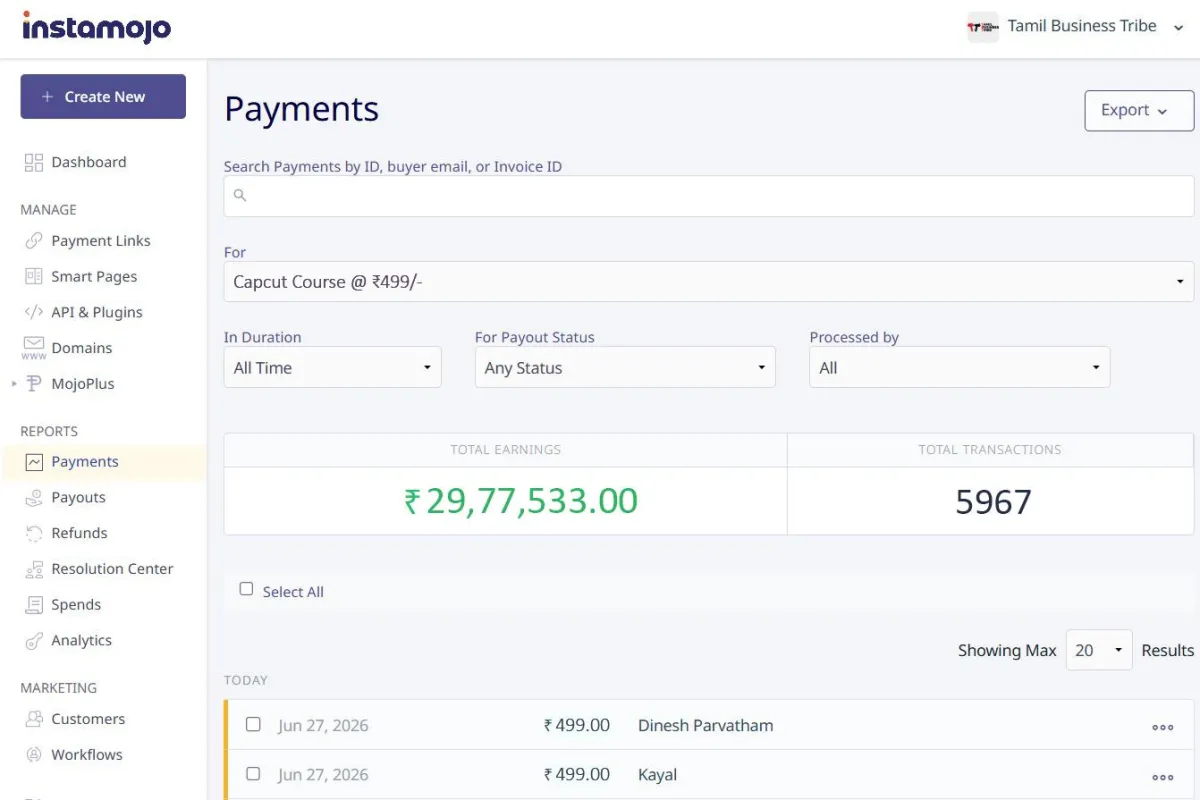
Task: Open Smart Pages section
Action: [94, 277]
